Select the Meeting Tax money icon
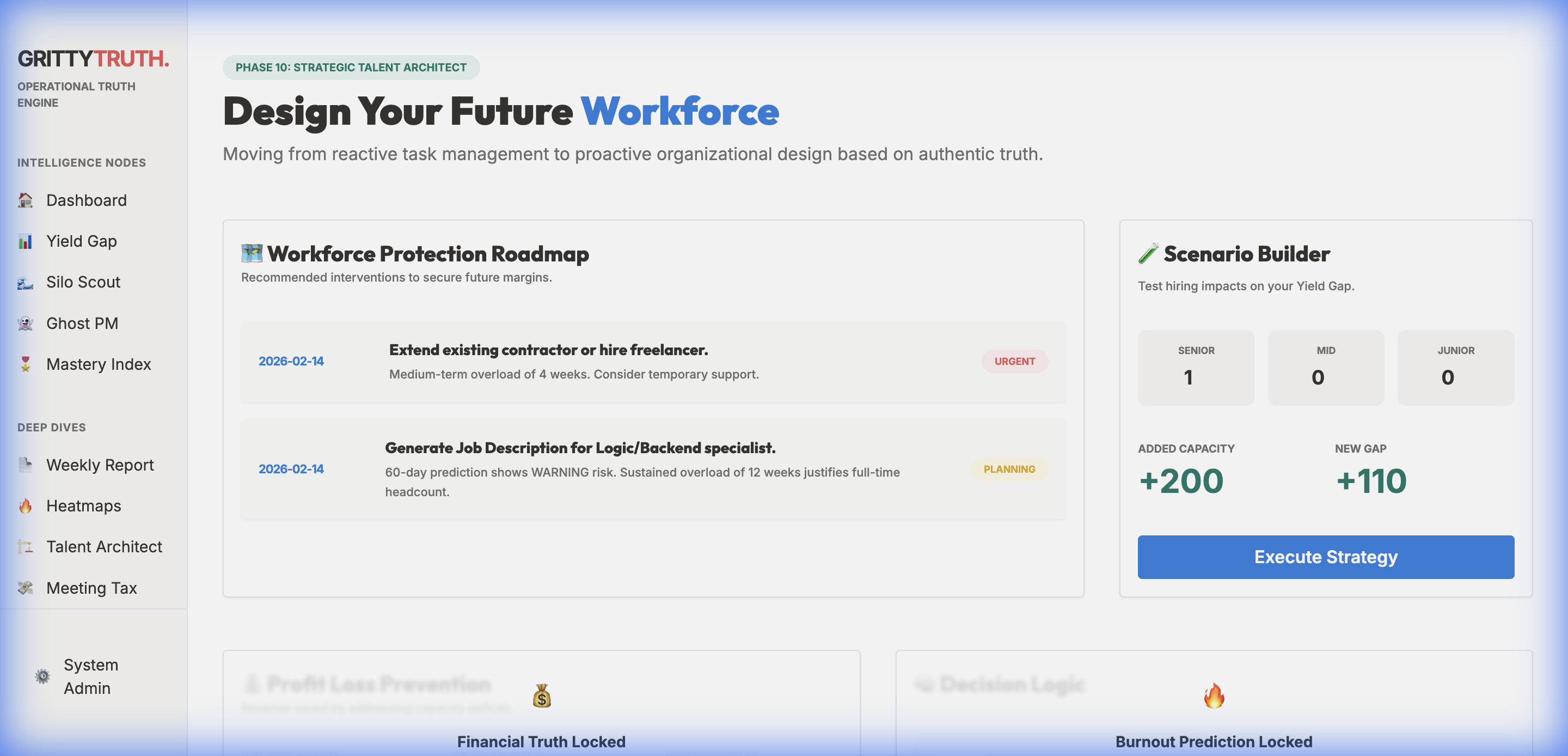The image size is (1568, 756). [x=25, y=587]
